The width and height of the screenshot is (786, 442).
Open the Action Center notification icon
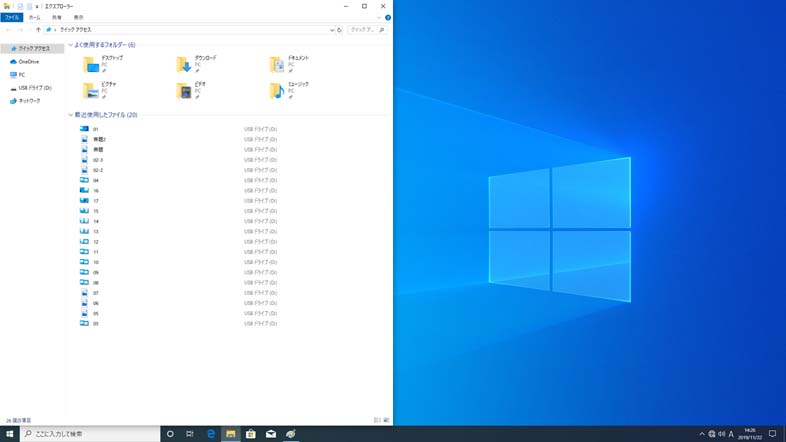[x=772, y=434]
